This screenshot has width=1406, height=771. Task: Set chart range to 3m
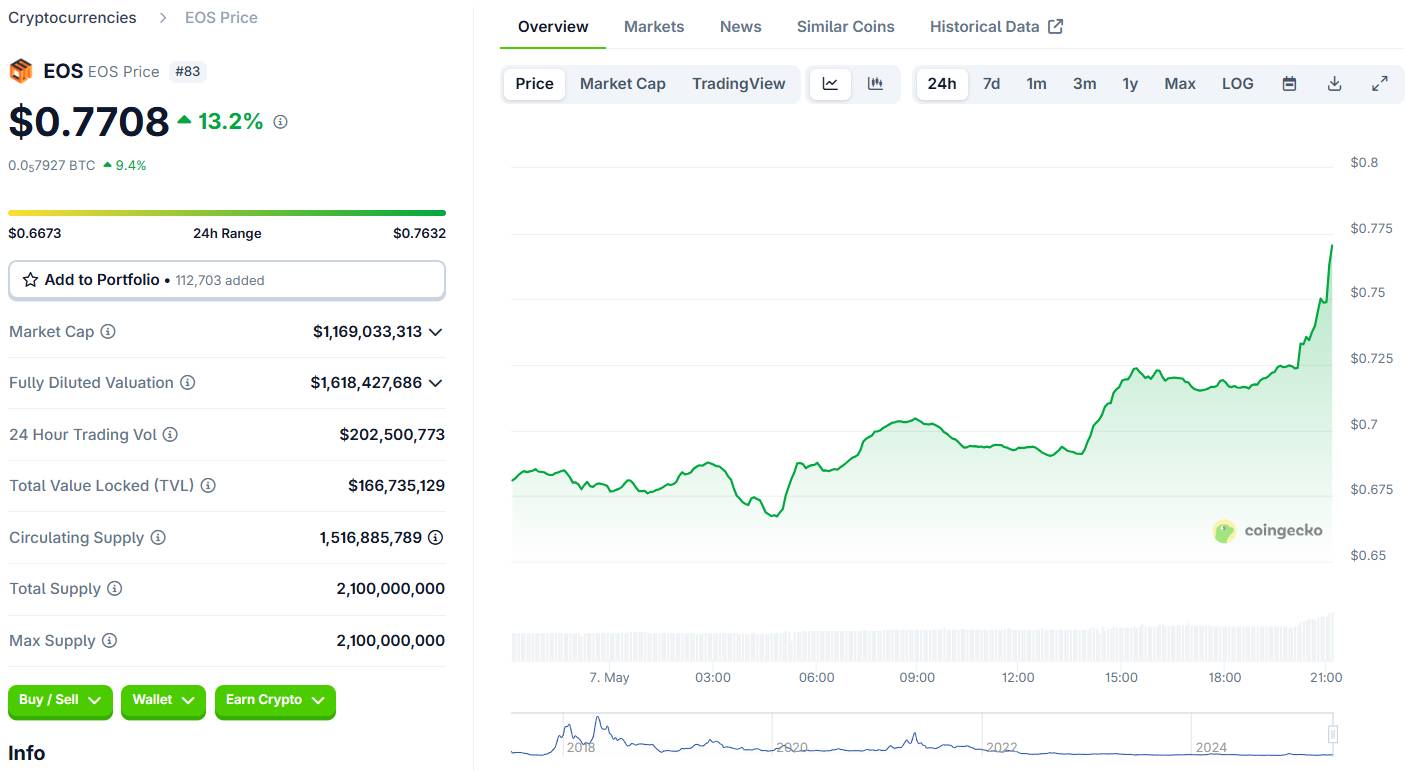click(x=1084, y=84)
